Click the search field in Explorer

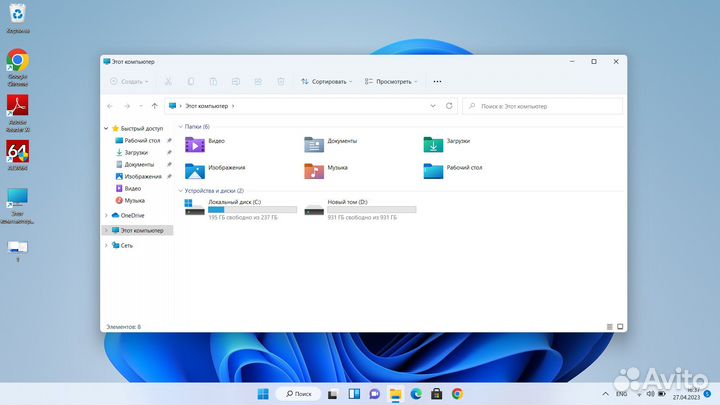[542, 106]
